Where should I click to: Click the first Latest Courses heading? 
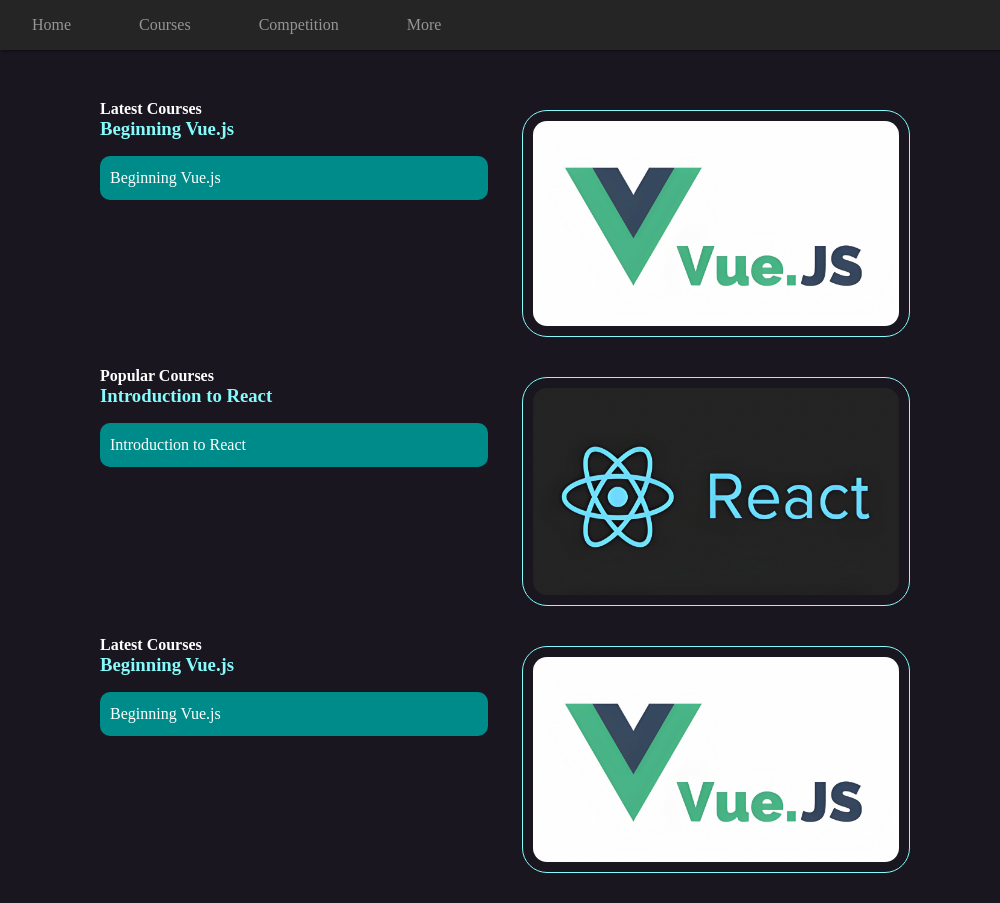(x=151, y=109)
